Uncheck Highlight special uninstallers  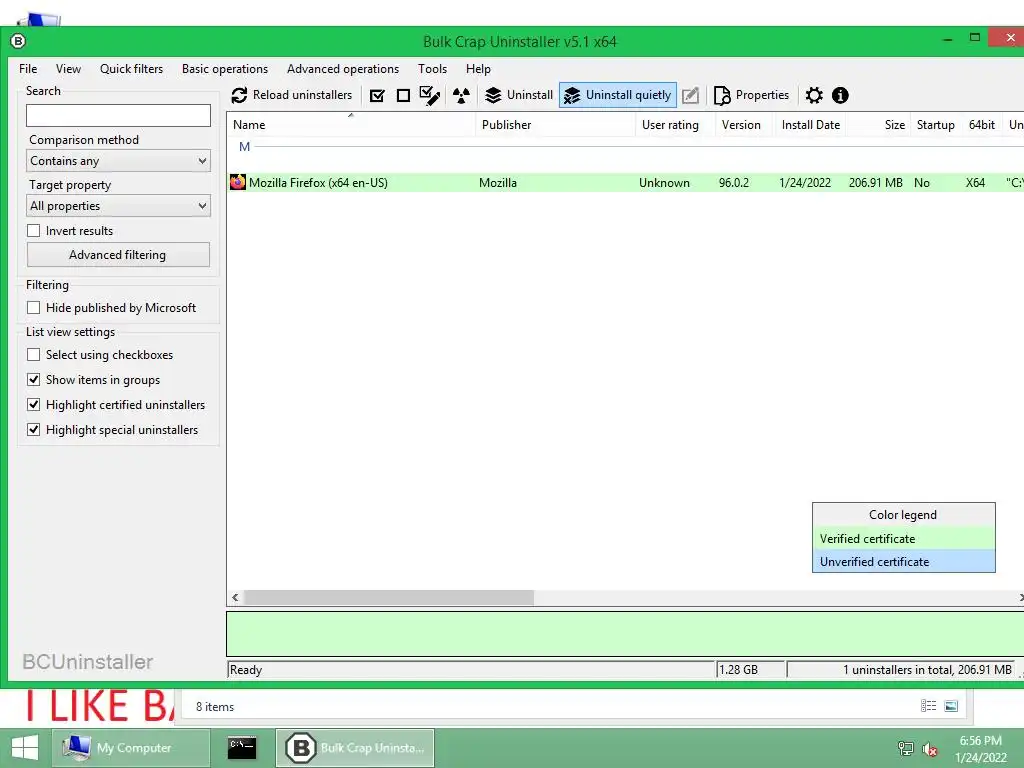coord(33,430)
